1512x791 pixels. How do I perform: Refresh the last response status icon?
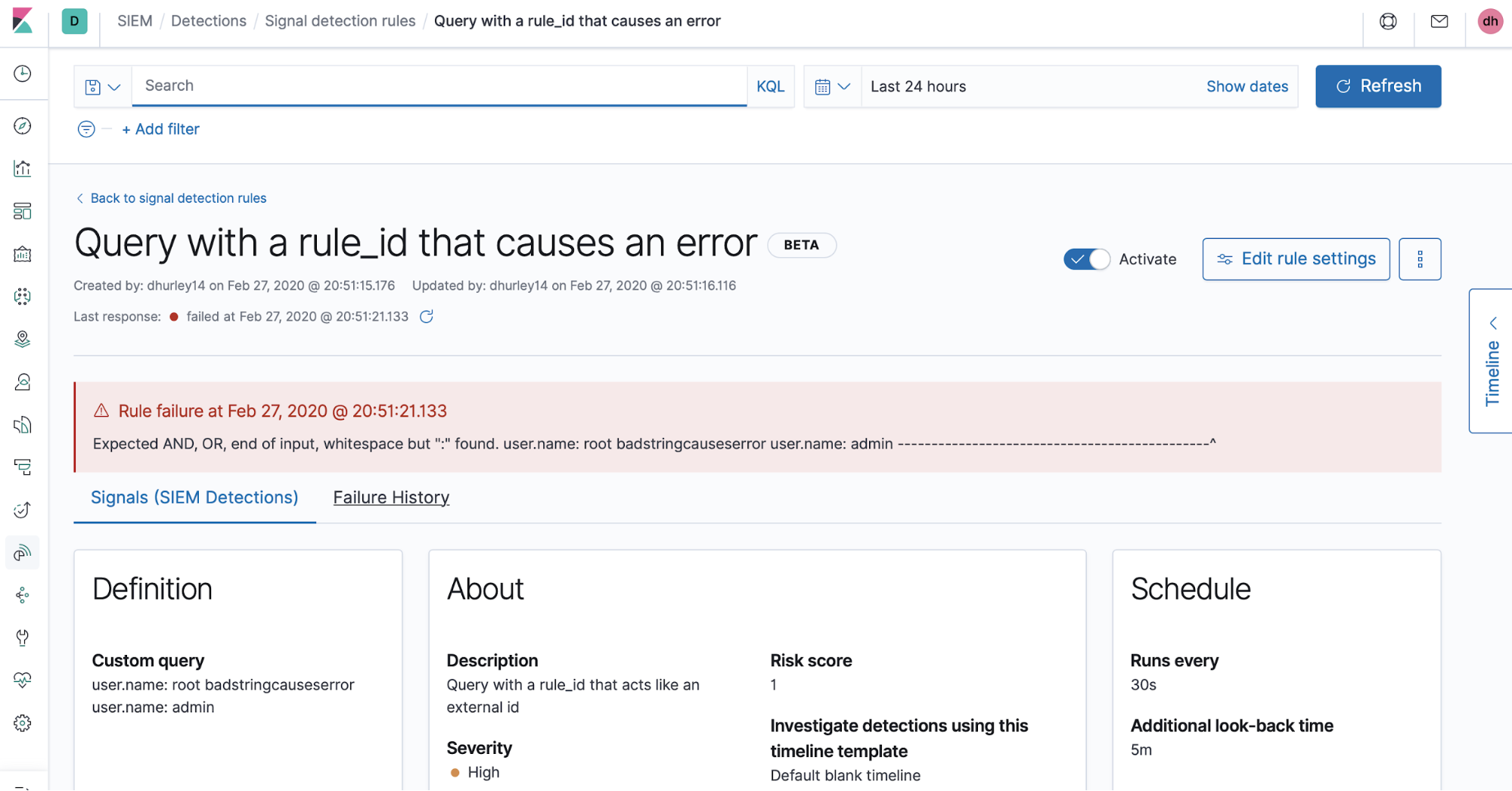pyautogui.click(x=427, y=316)
